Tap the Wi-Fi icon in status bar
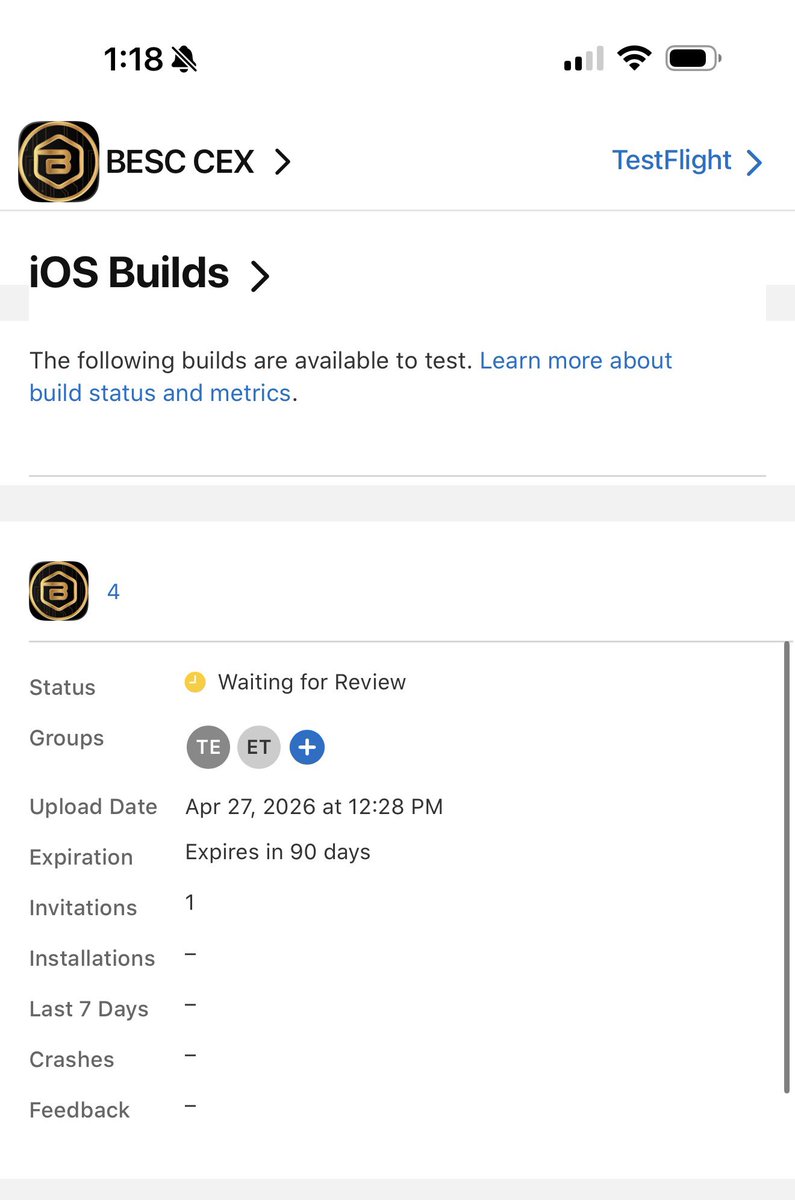The image size is (795, 1200). tap(634, 59)
